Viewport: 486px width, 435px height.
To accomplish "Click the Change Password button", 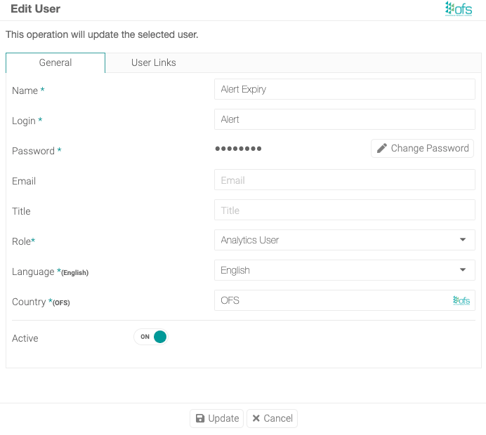I will [x=422, y=148].
